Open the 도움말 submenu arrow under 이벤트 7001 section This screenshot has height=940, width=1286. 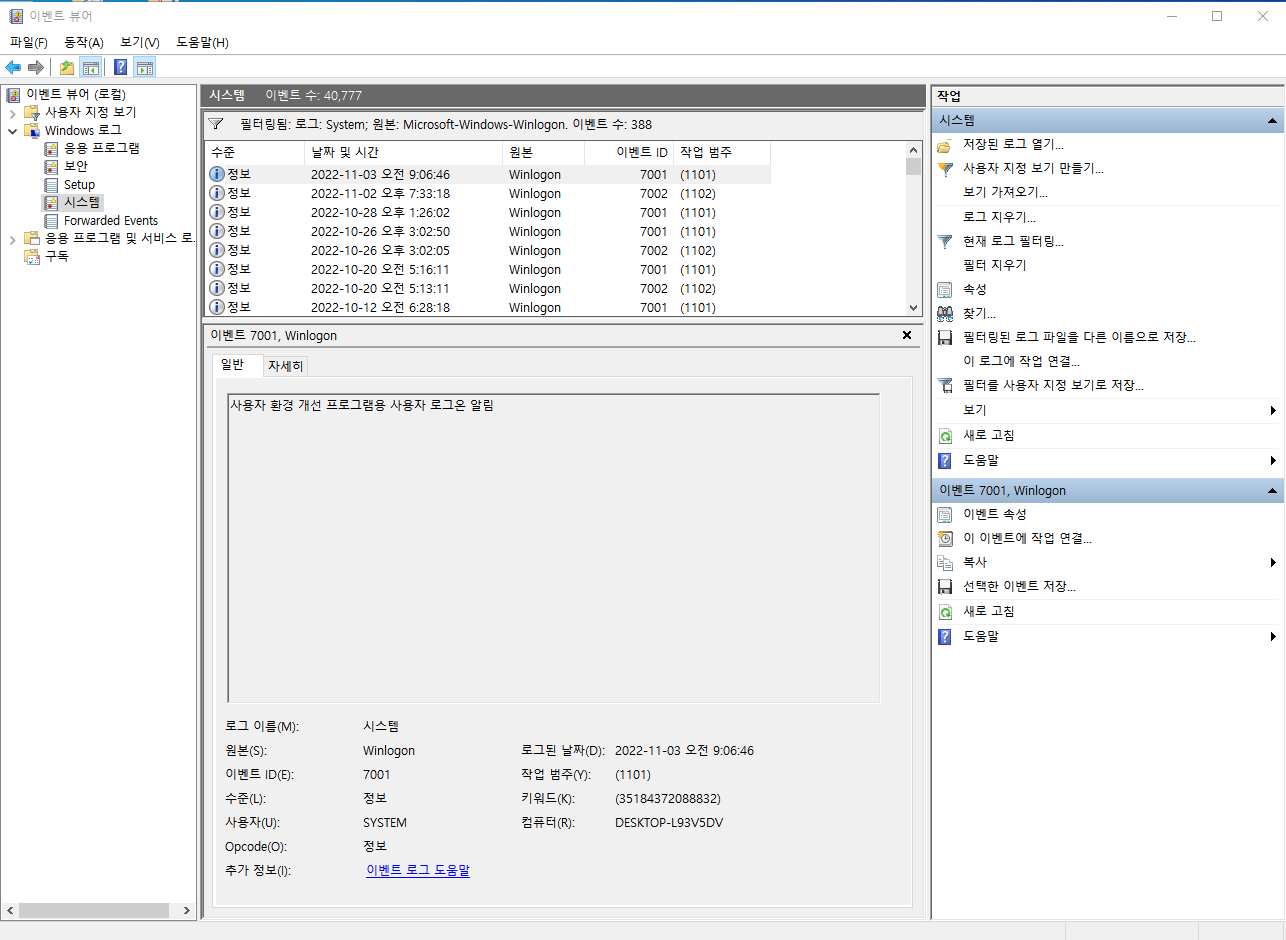[x=1273, y=636]
